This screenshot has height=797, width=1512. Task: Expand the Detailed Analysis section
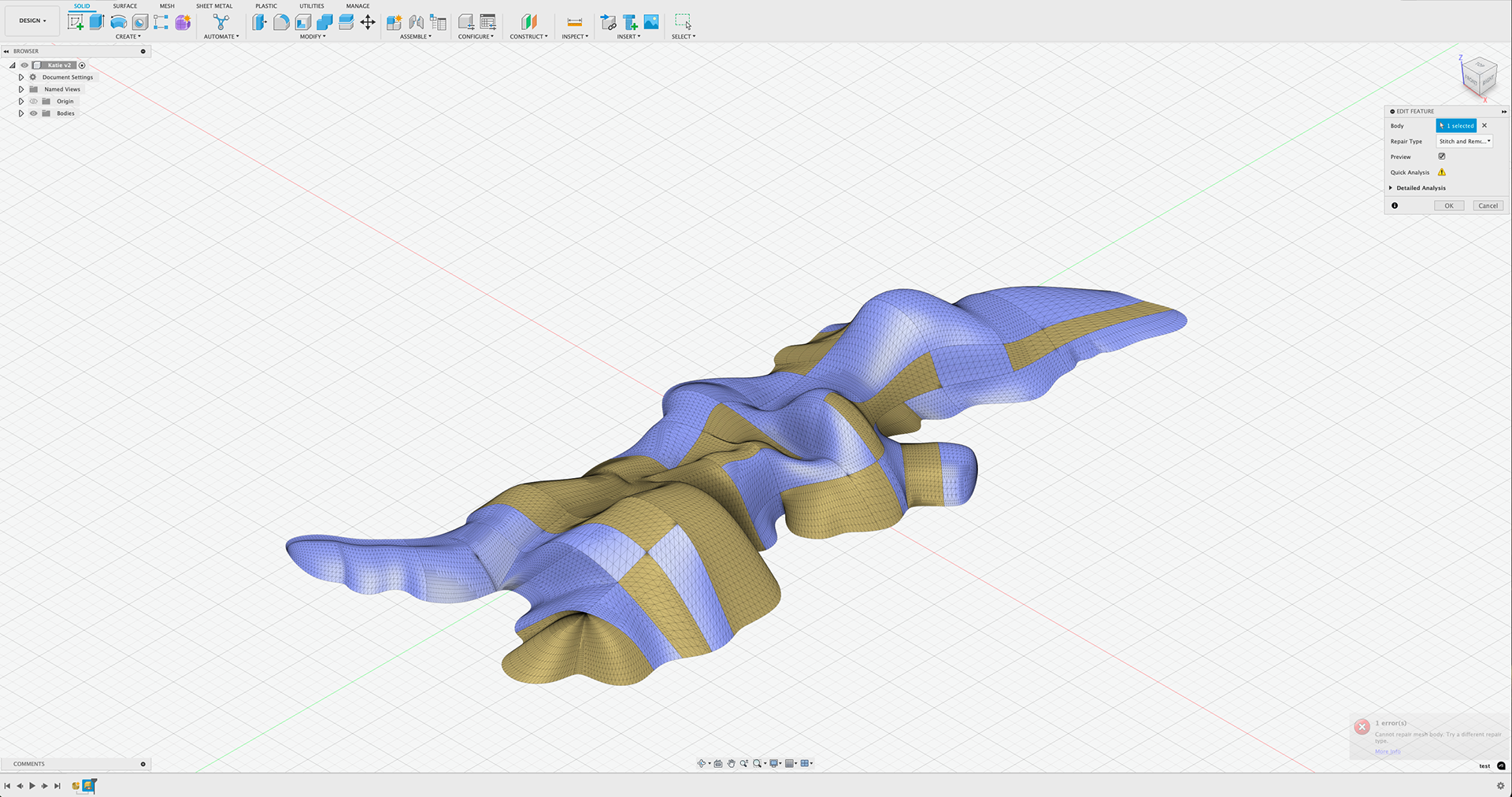1392,187
